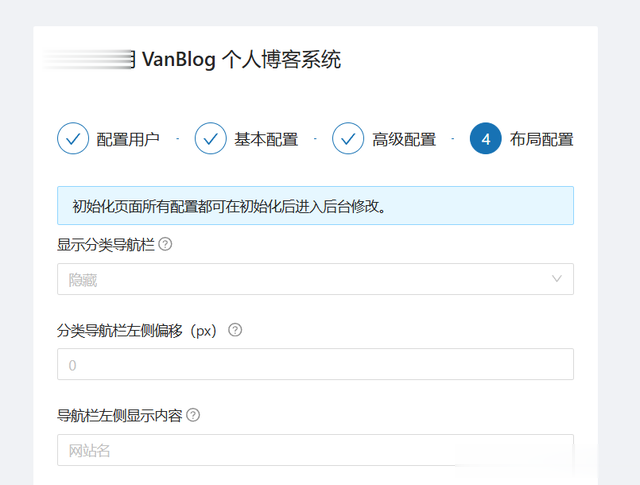The height and width of the screenshot is (485, 640).
Task: Click the help icon beside 分类导航栏左侧偏移 (px)
Action: (235, 330)
